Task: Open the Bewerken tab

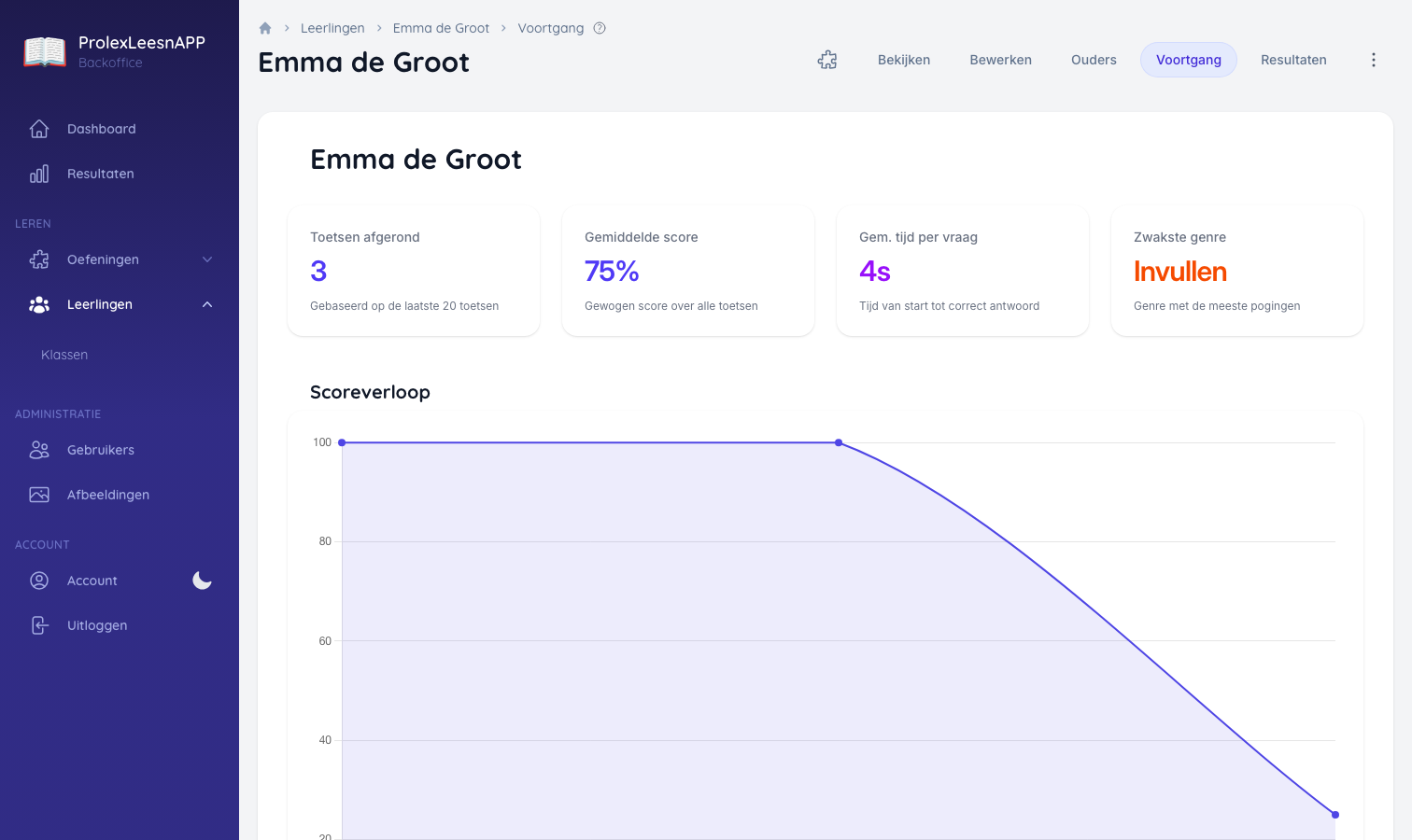Action: [x=1000, y=60]
